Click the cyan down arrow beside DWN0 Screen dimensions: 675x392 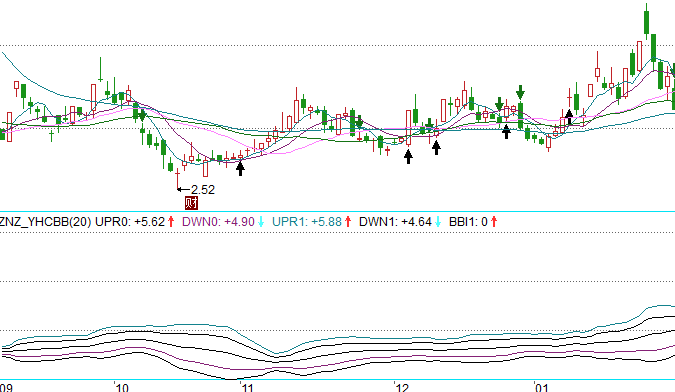tap(261, 222)
